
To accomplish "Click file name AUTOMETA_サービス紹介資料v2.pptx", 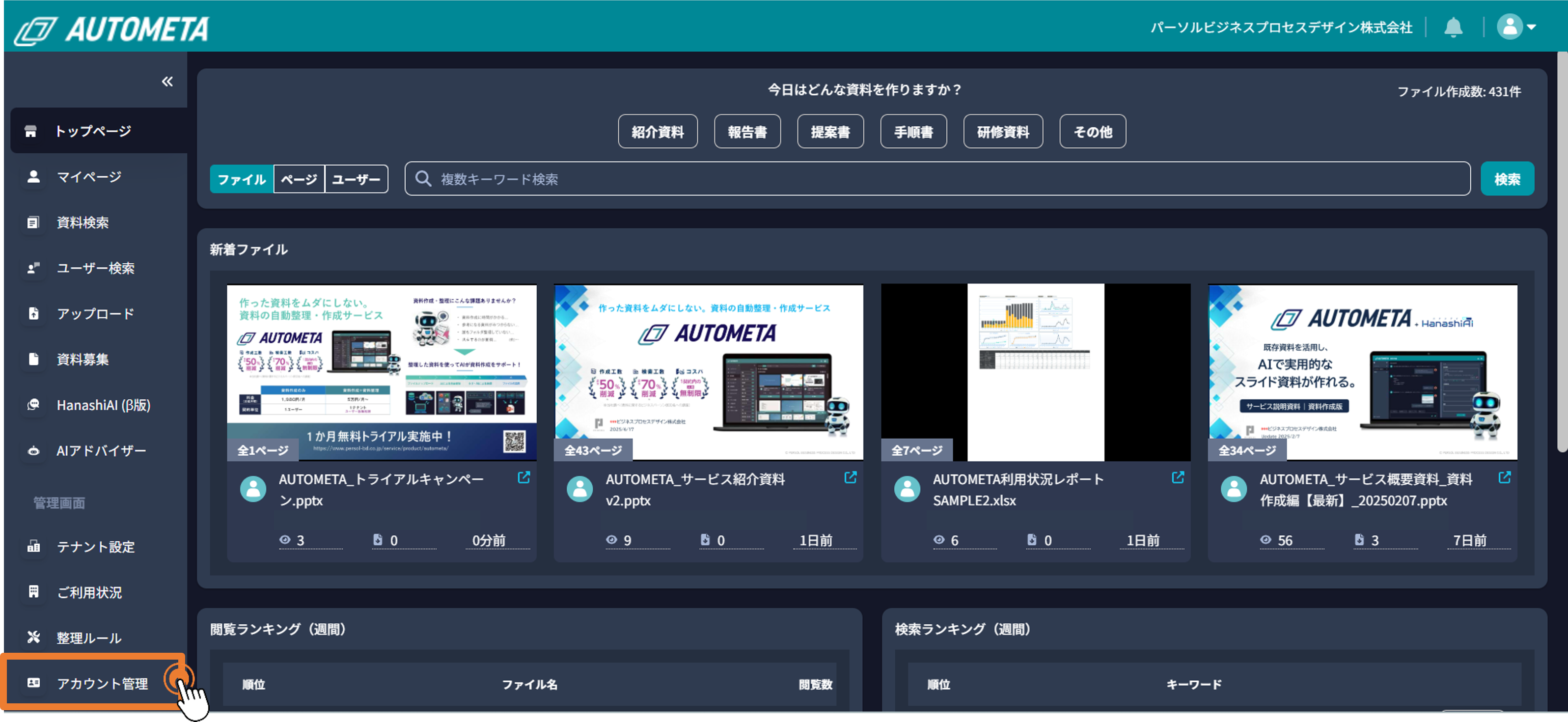I will click(694, 490).
